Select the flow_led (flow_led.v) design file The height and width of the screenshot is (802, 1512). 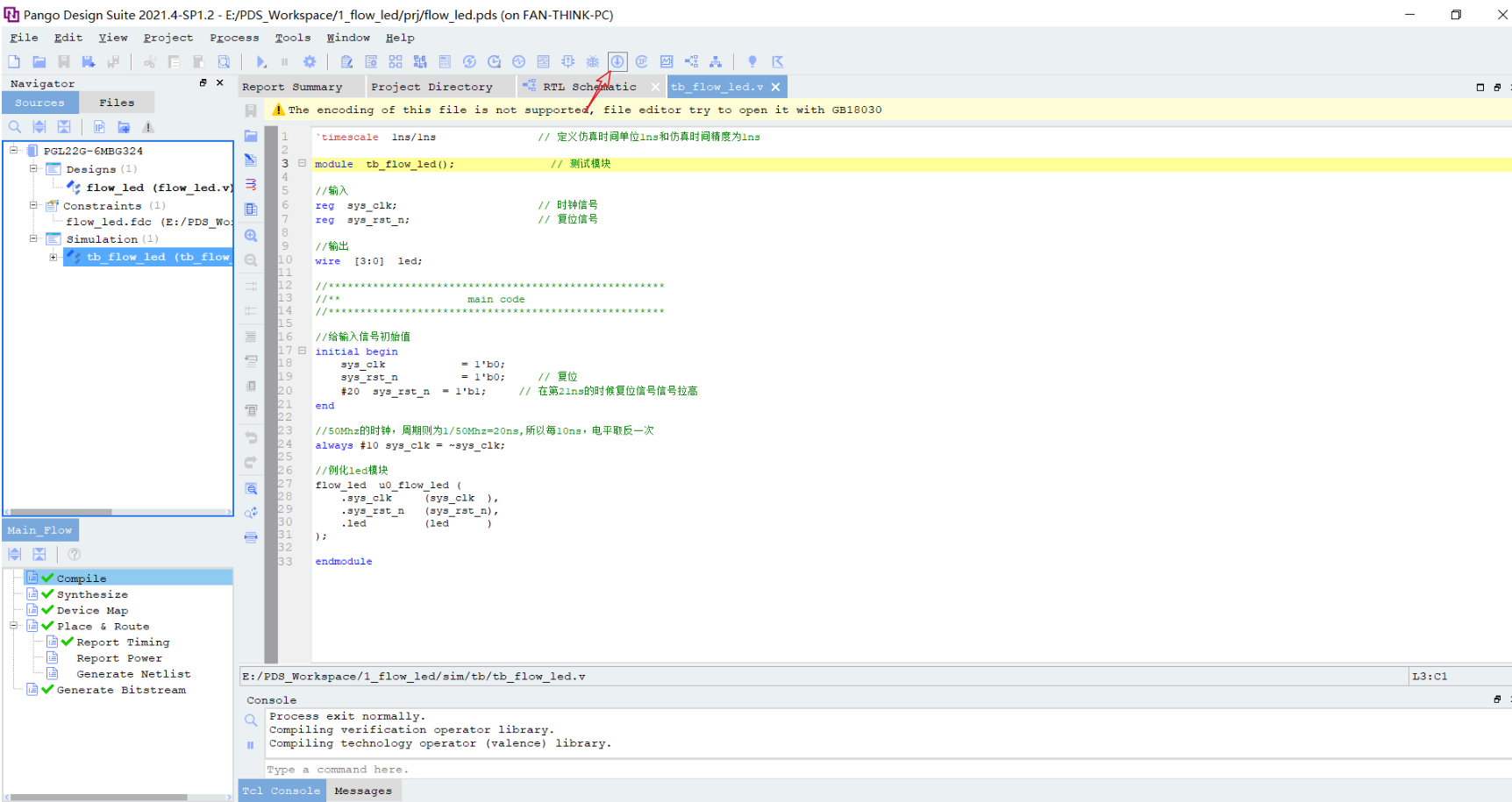click(x=159, y=188)
